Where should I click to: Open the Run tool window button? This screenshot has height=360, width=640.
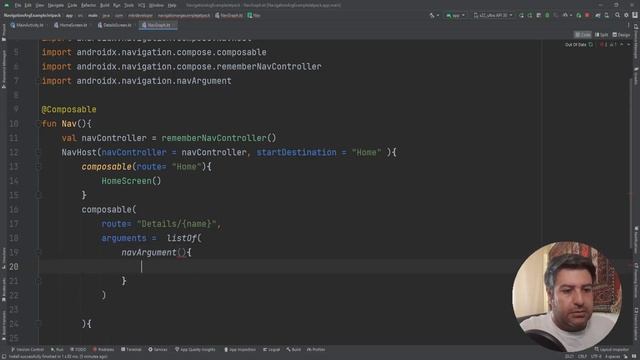point(57,349)
